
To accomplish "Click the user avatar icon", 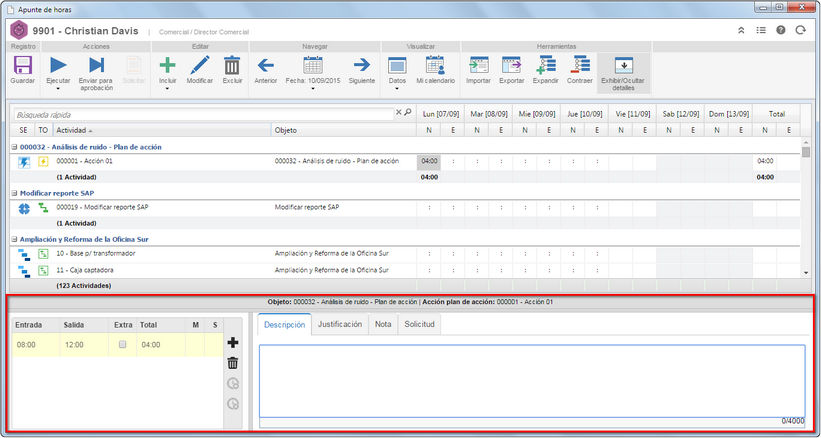I will coord(19,30).
